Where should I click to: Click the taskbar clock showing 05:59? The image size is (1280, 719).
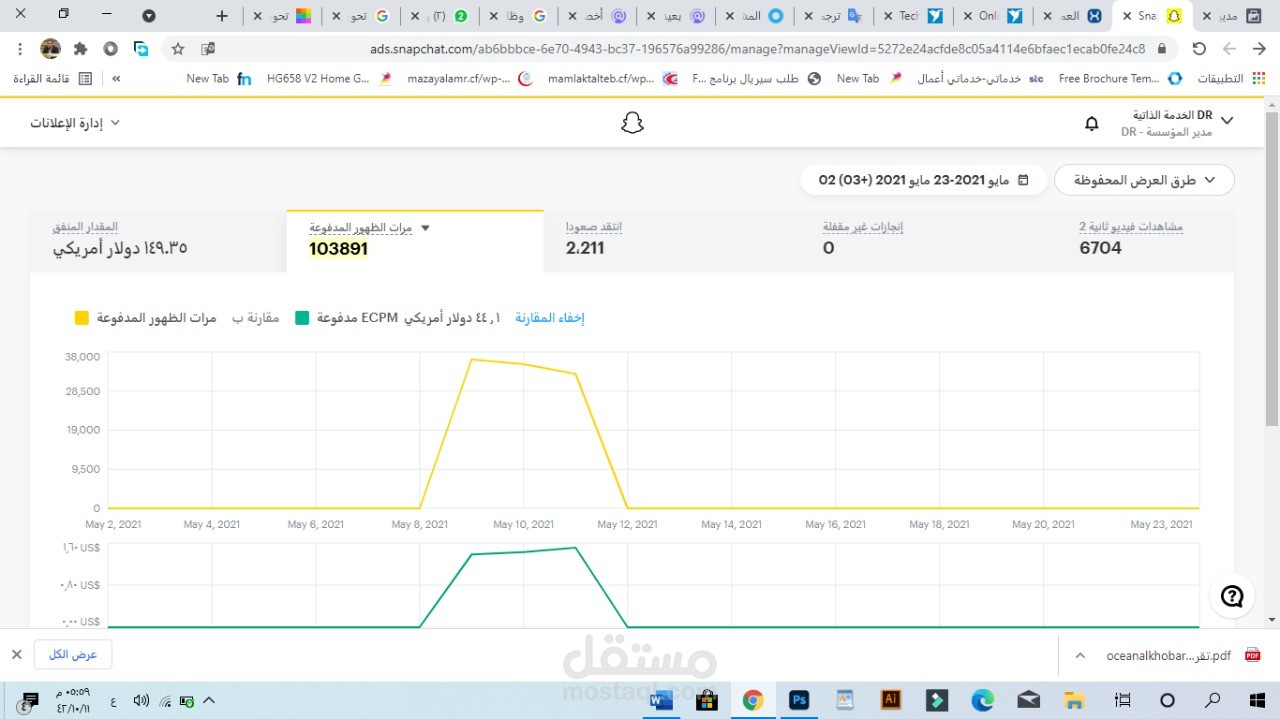(x=73, y=700)
